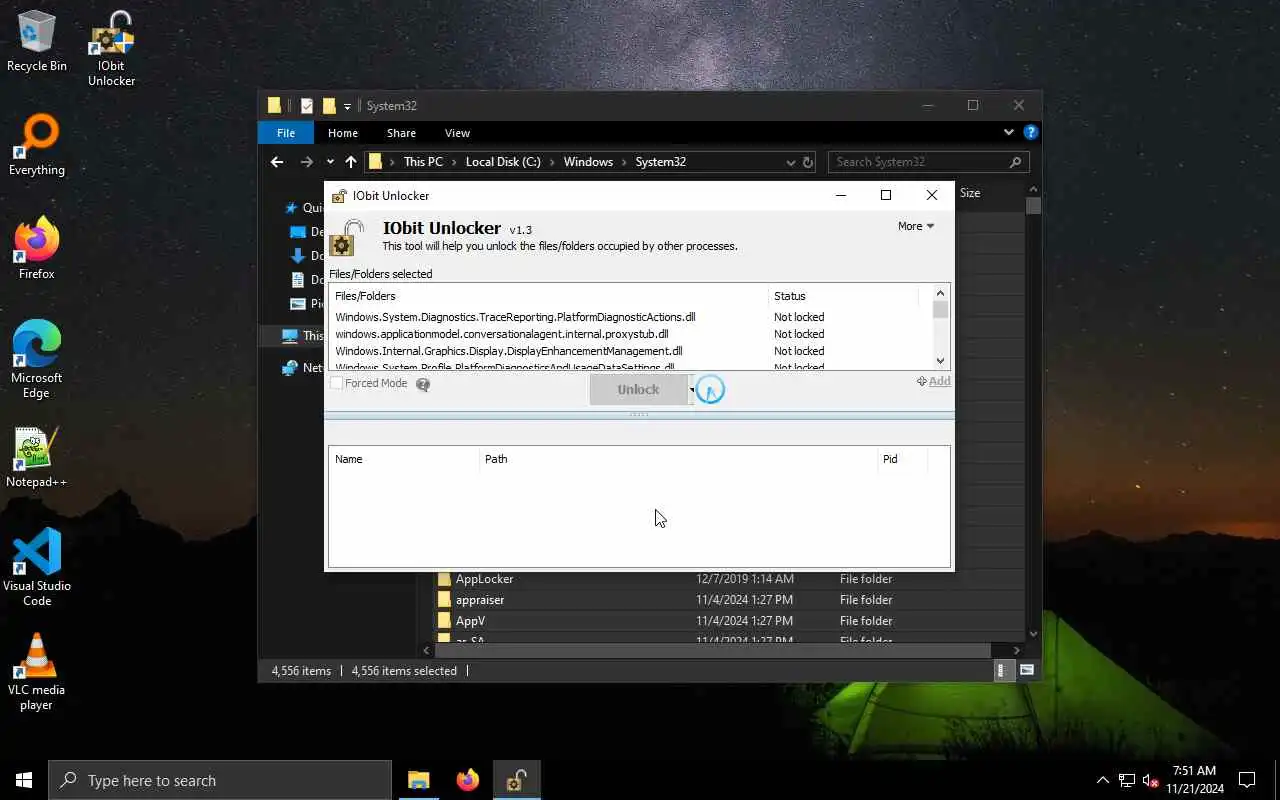
Task: Select the conversationalagent.internal.proxystub.dll row
Action: [631, 334]
